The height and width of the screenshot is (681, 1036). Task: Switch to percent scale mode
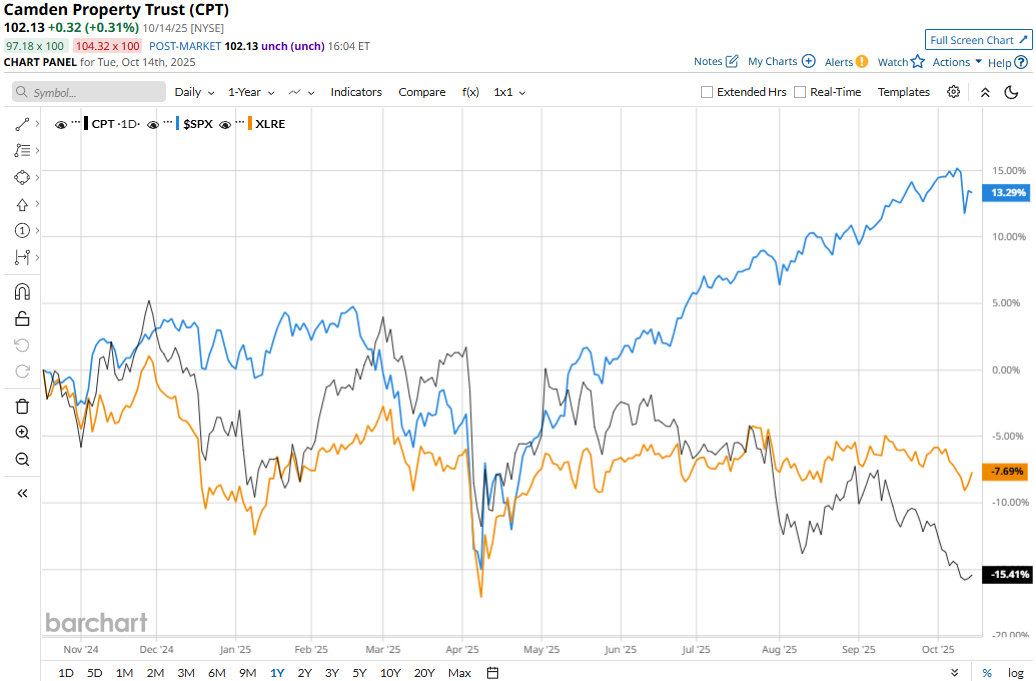987,672
